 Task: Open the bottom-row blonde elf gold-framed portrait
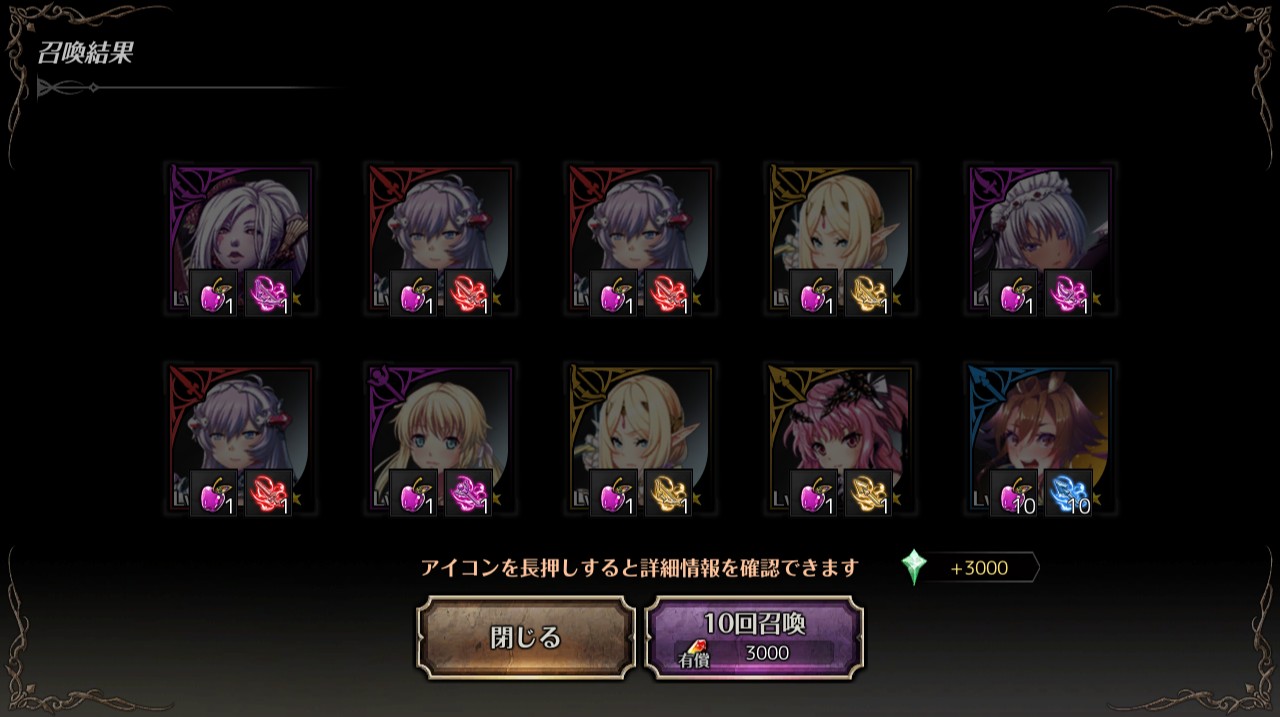641,439
